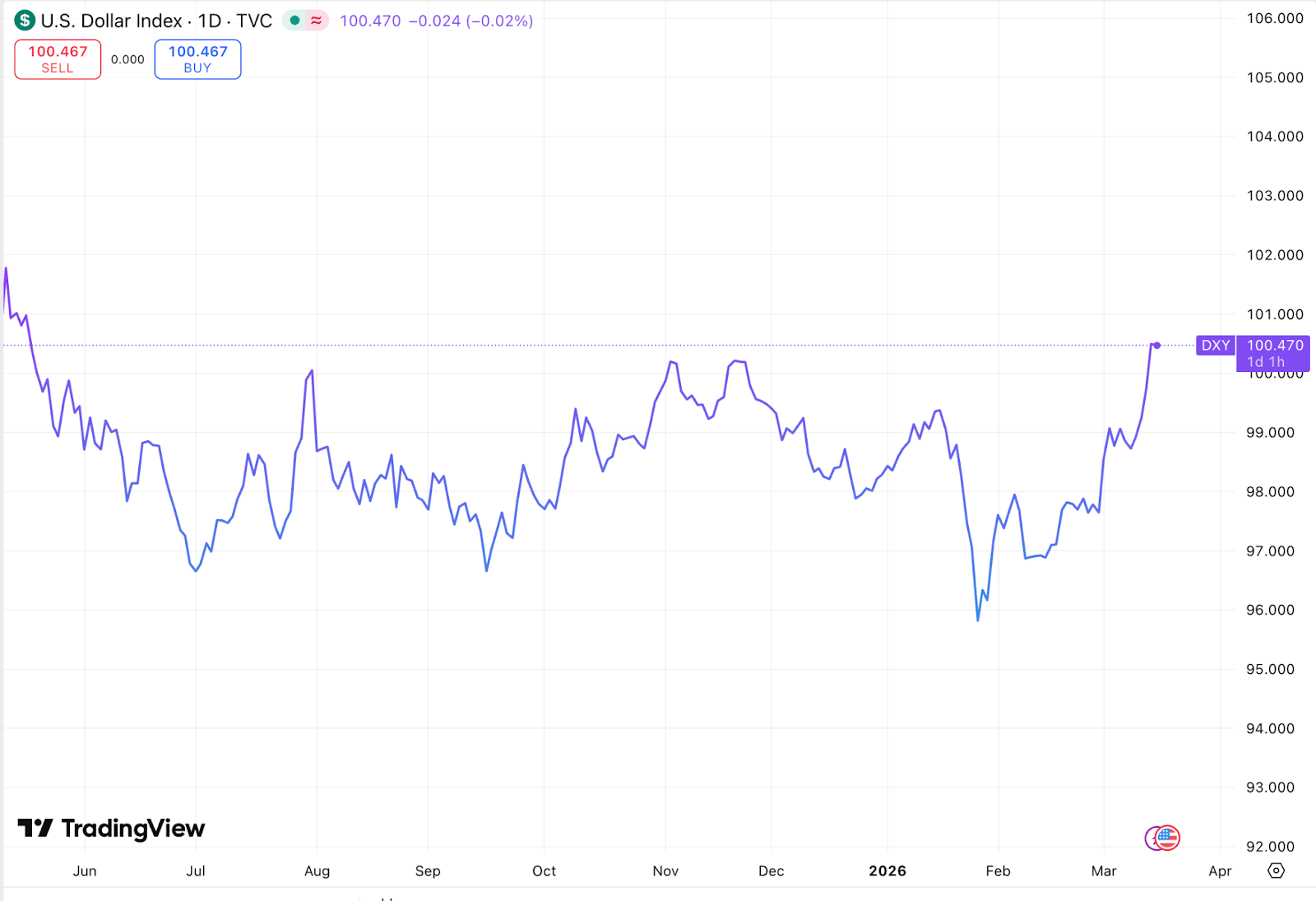Viewport: 1316px width, 901px height.
Task: Click the pink approximate-data indicator icon
Action: point(317,21)
